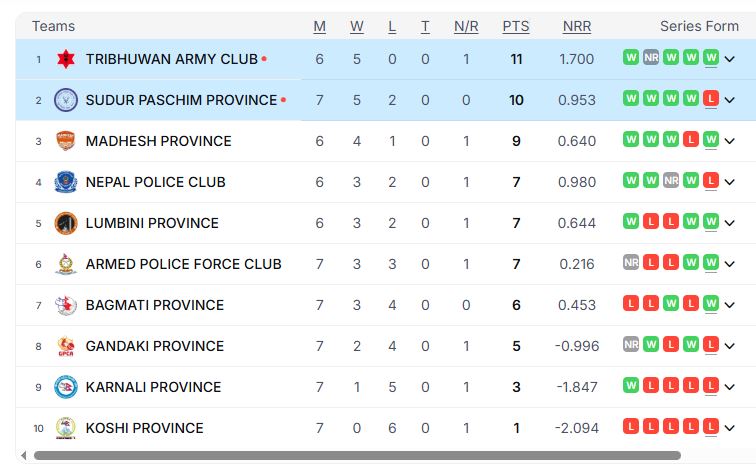The image size is (756, 475).
Task: Click the Gandaki Province team logo
Action: click(66, 346)
